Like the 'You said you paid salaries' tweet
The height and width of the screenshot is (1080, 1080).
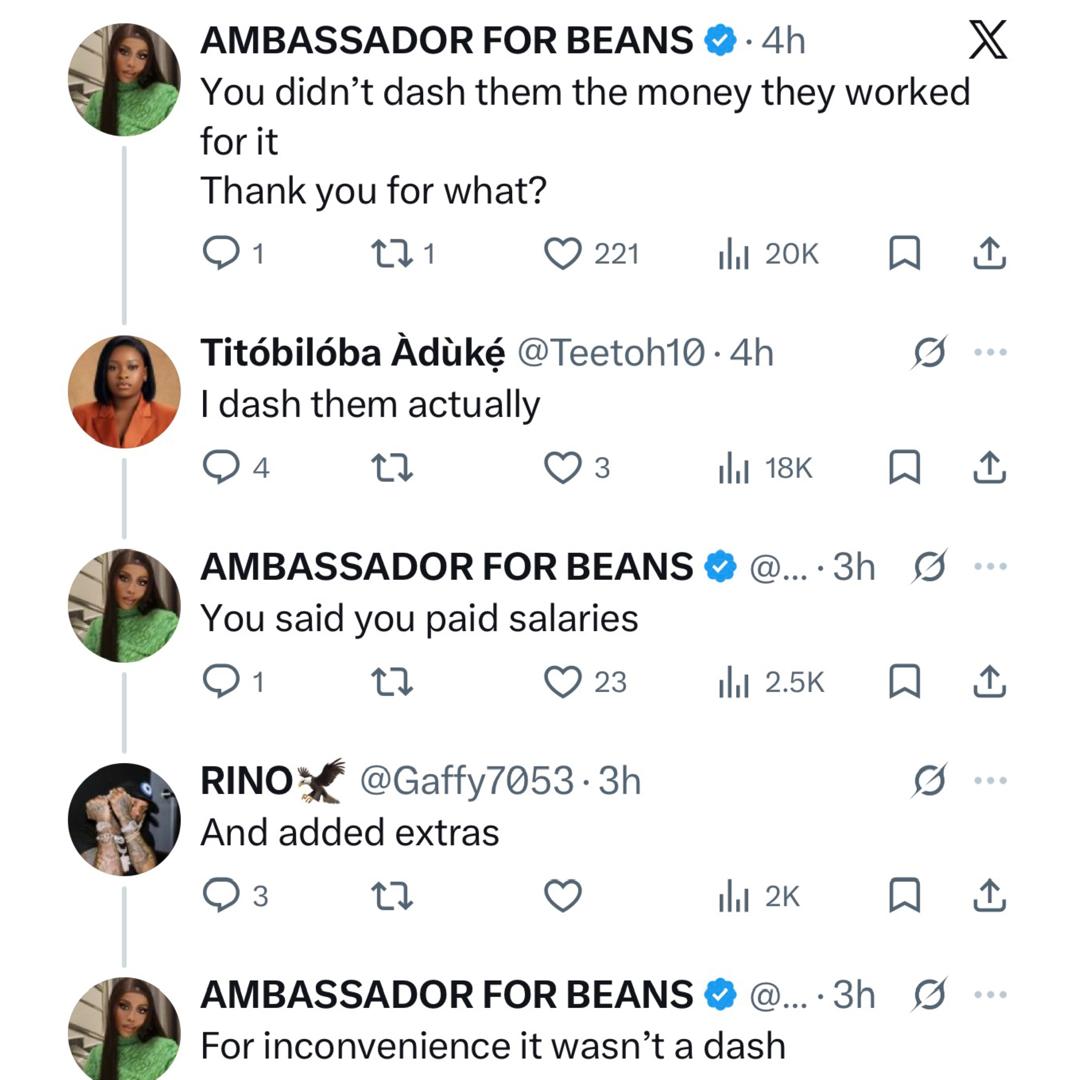[x=565, y=681]
